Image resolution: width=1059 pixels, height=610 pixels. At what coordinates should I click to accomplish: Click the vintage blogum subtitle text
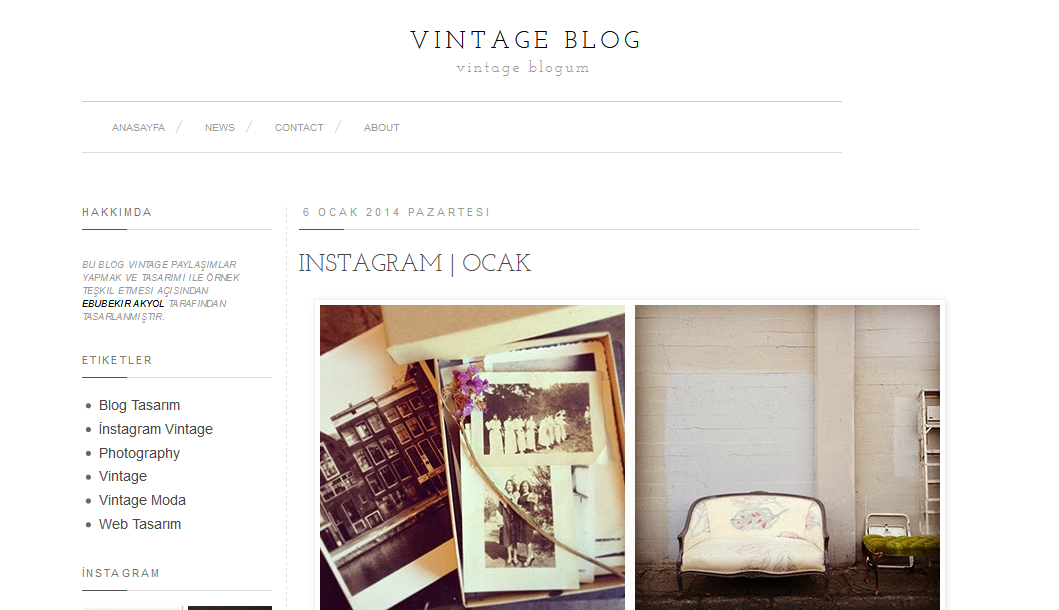point(523,68)
